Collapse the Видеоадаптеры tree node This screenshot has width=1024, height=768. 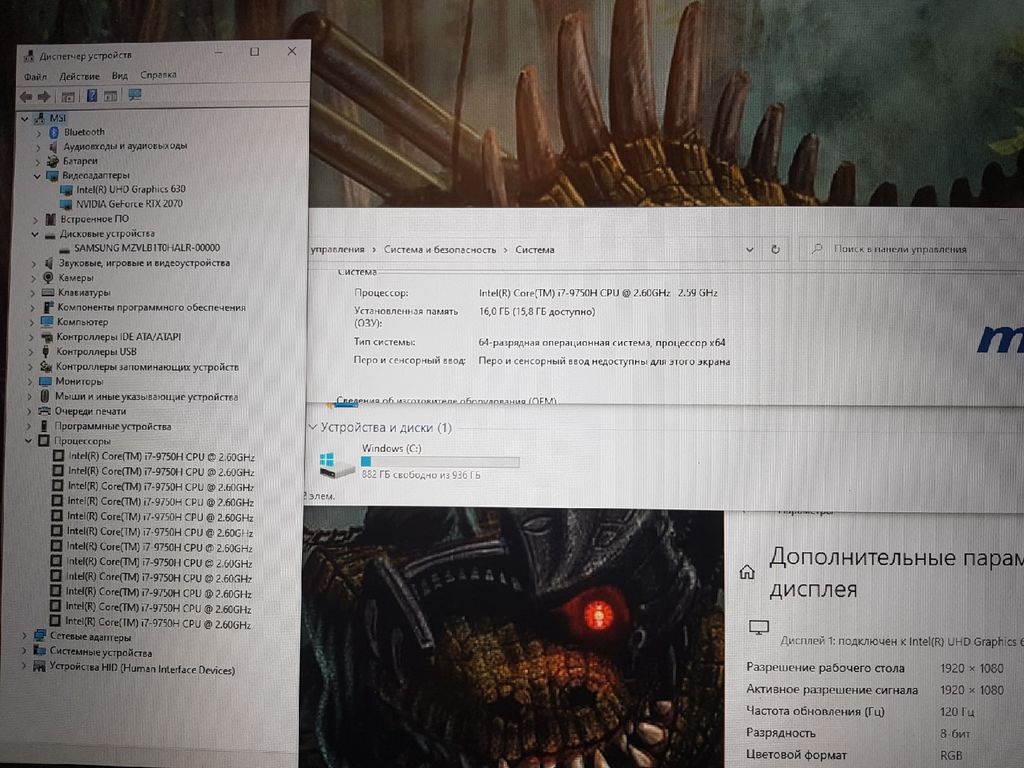(x=37, y=176)
